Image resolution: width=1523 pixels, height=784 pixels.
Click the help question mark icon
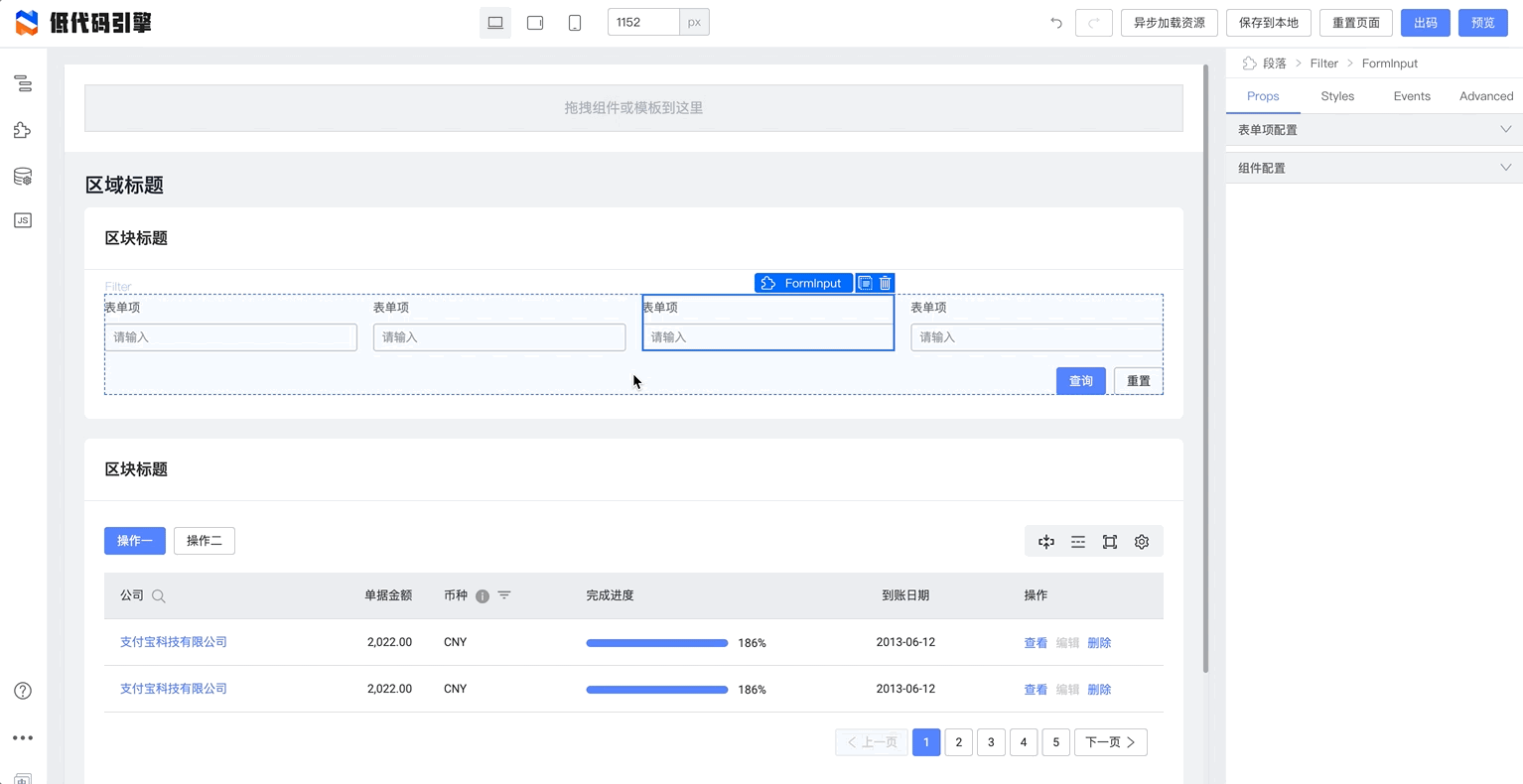coord(23,691)
